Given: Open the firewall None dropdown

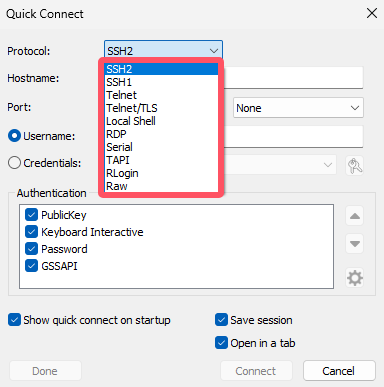Looking at the screenshot, I should pyautogui.click(x=298, y=108).
